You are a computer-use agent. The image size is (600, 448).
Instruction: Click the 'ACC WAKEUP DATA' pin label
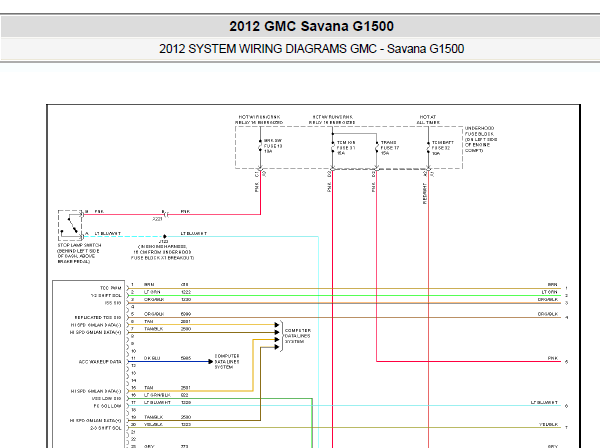(x=100, y=362)
